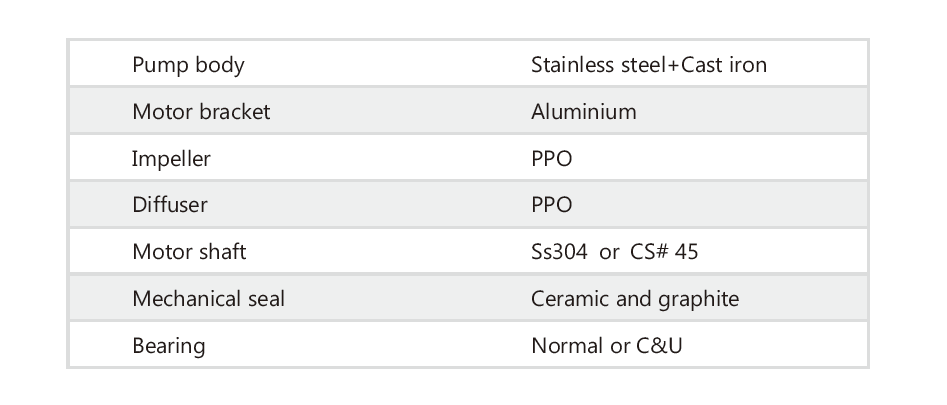This screenshot has height=405, width=947.
Task: Click the Mechanical seal row label
Action: (208, 299)
